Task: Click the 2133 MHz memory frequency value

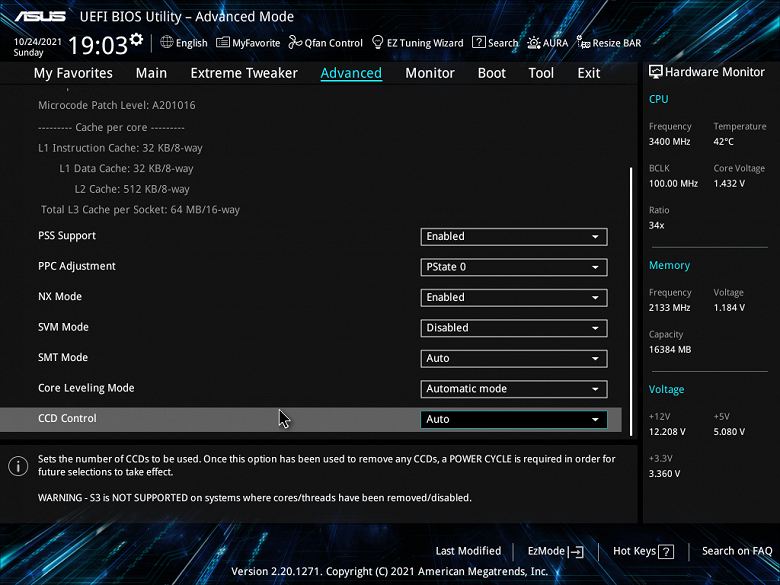Action: click(669, 308)
